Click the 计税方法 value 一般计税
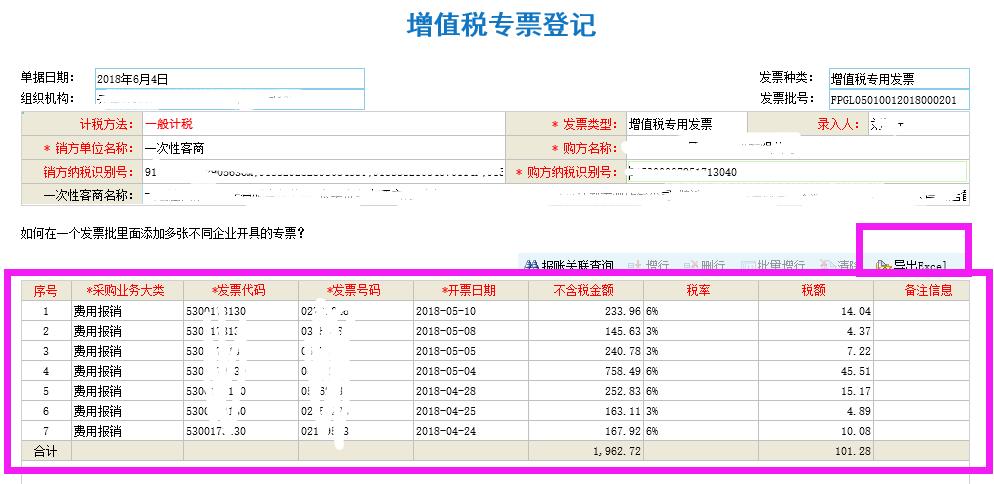The width and height of the screenshot is (994, 484). (x=320, y=125)
